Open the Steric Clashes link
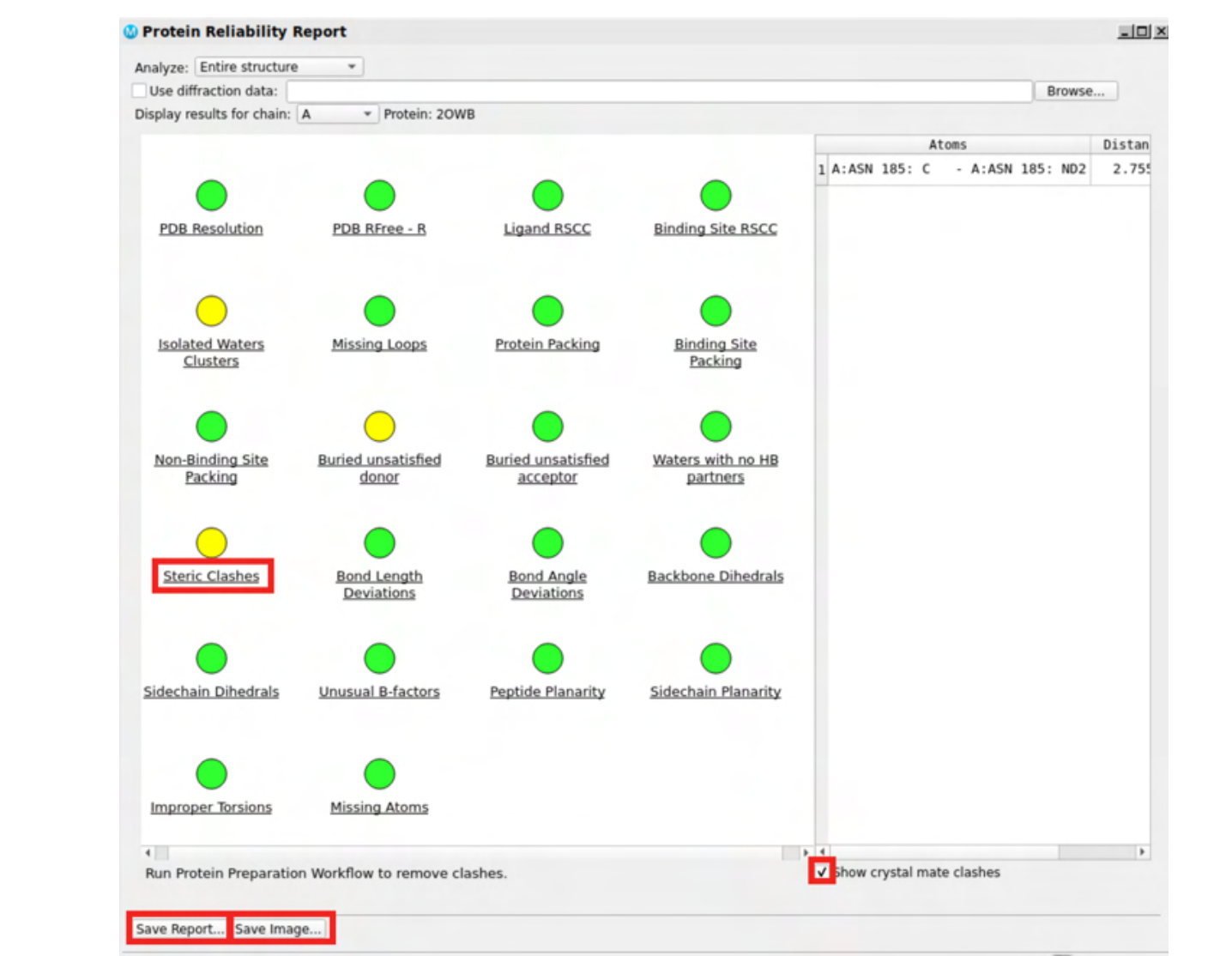The height and width of the screenshot is (956, 1232). click(211, 576)
